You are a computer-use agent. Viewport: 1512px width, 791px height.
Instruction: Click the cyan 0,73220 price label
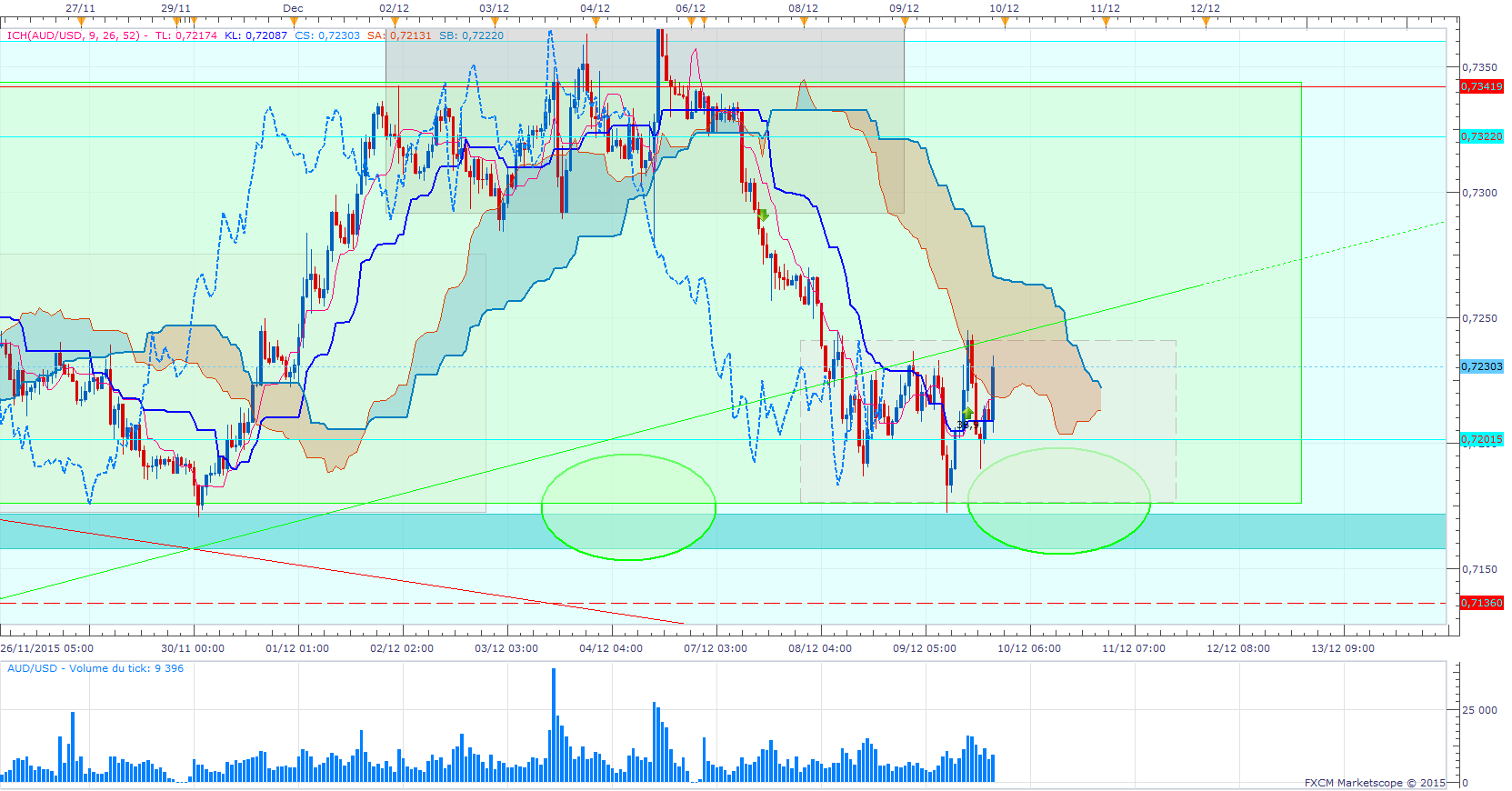(1482, 136)
